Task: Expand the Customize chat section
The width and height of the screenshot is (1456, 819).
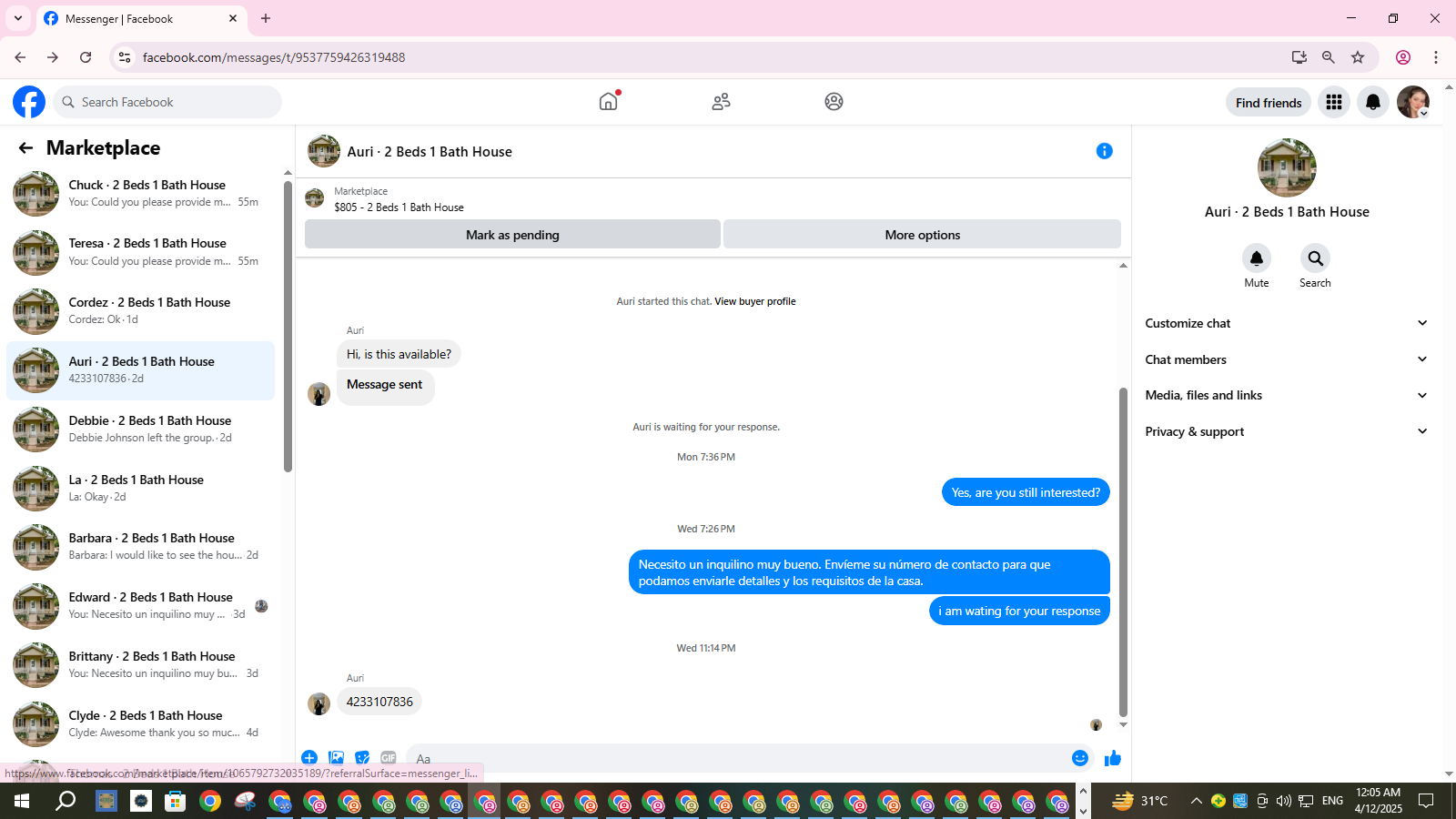Action: tap(1287, 323)
